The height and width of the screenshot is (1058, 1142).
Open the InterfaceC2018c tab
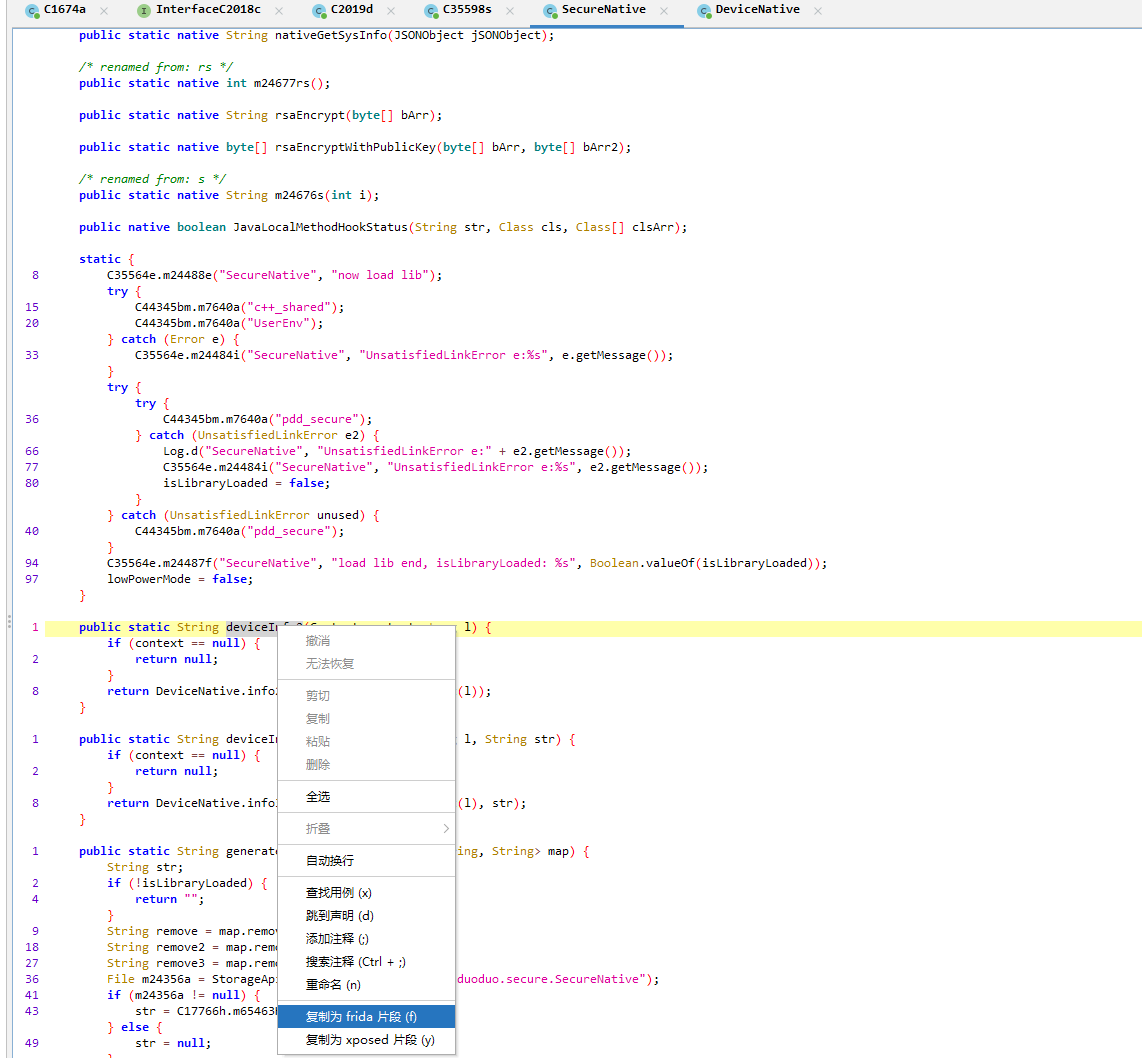tap(208, 9)
